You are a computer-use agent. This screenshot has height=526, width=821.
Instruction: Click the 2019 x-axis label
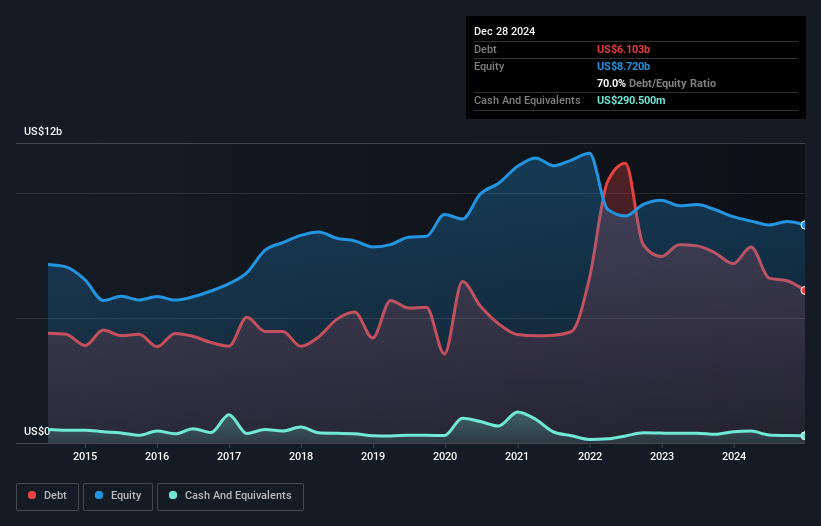point(373,456)
